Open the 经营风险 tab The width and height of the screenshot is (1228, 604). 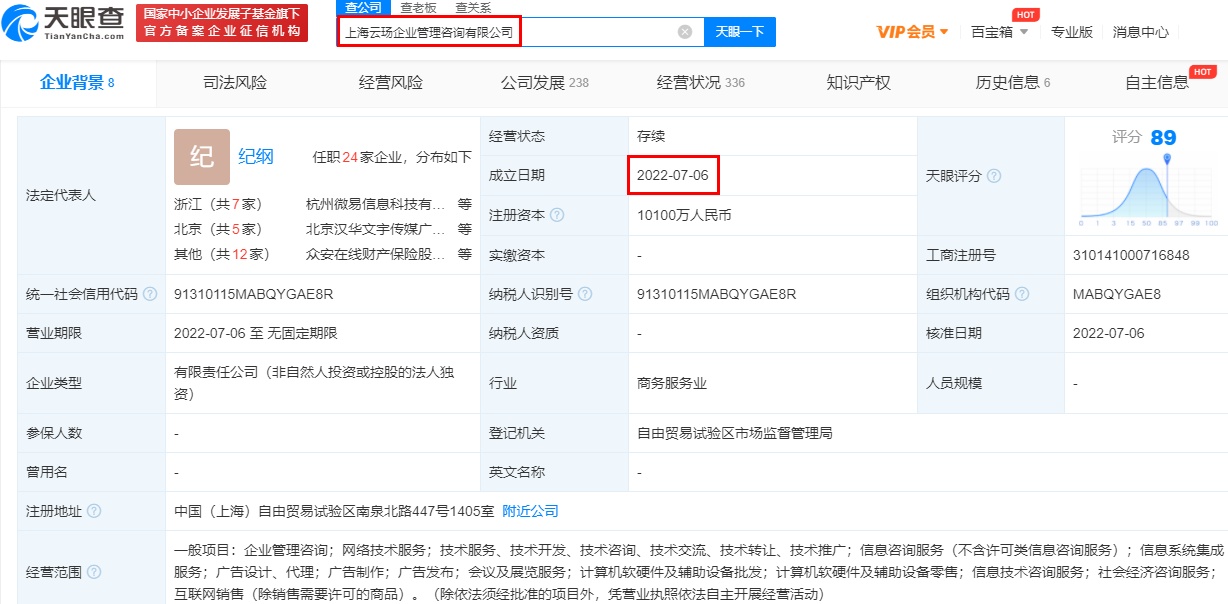coord(391,83)
